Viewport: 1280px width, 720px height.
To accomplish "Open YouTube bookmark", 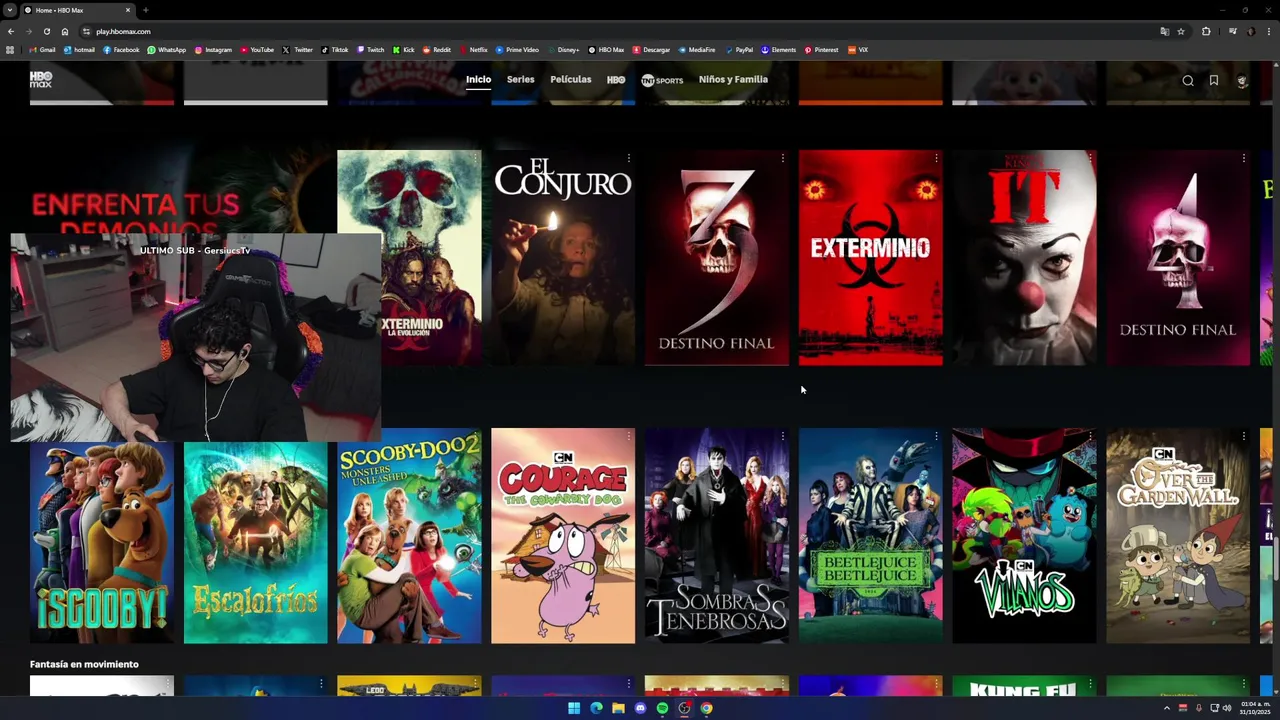I will (x=257, y=50).
